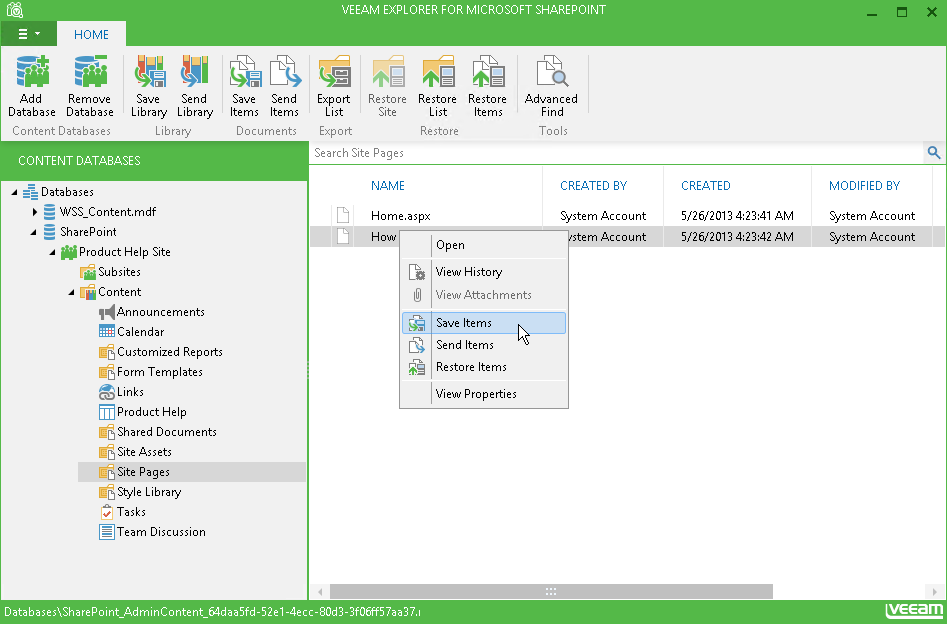Click the Product Help list icon
Screen dimensions: 947x624
click(107, 412)
